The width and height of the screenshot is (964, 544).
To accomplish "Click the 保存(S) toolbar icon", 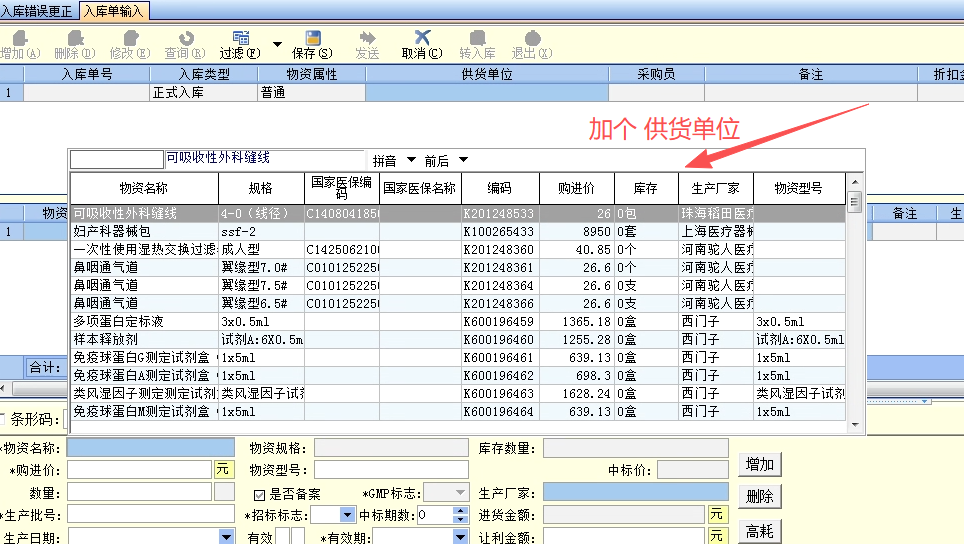I will 312,45.
